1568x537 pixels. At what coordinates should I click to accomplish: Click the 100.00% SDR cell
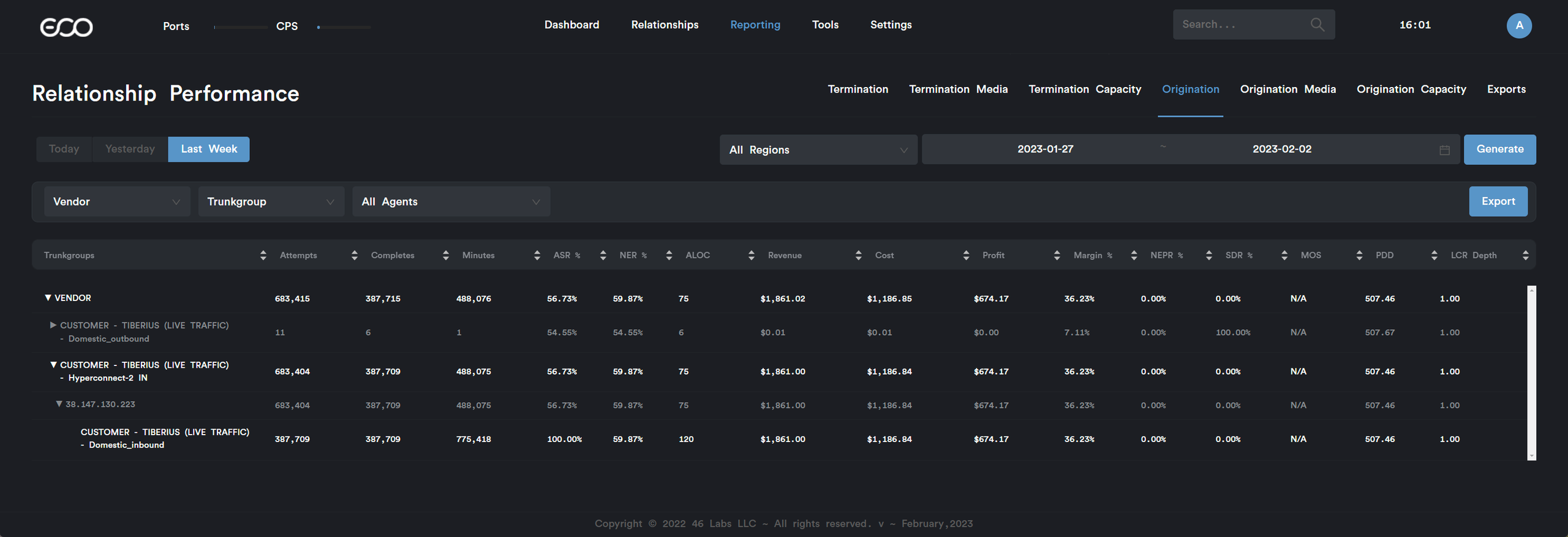1233,332
